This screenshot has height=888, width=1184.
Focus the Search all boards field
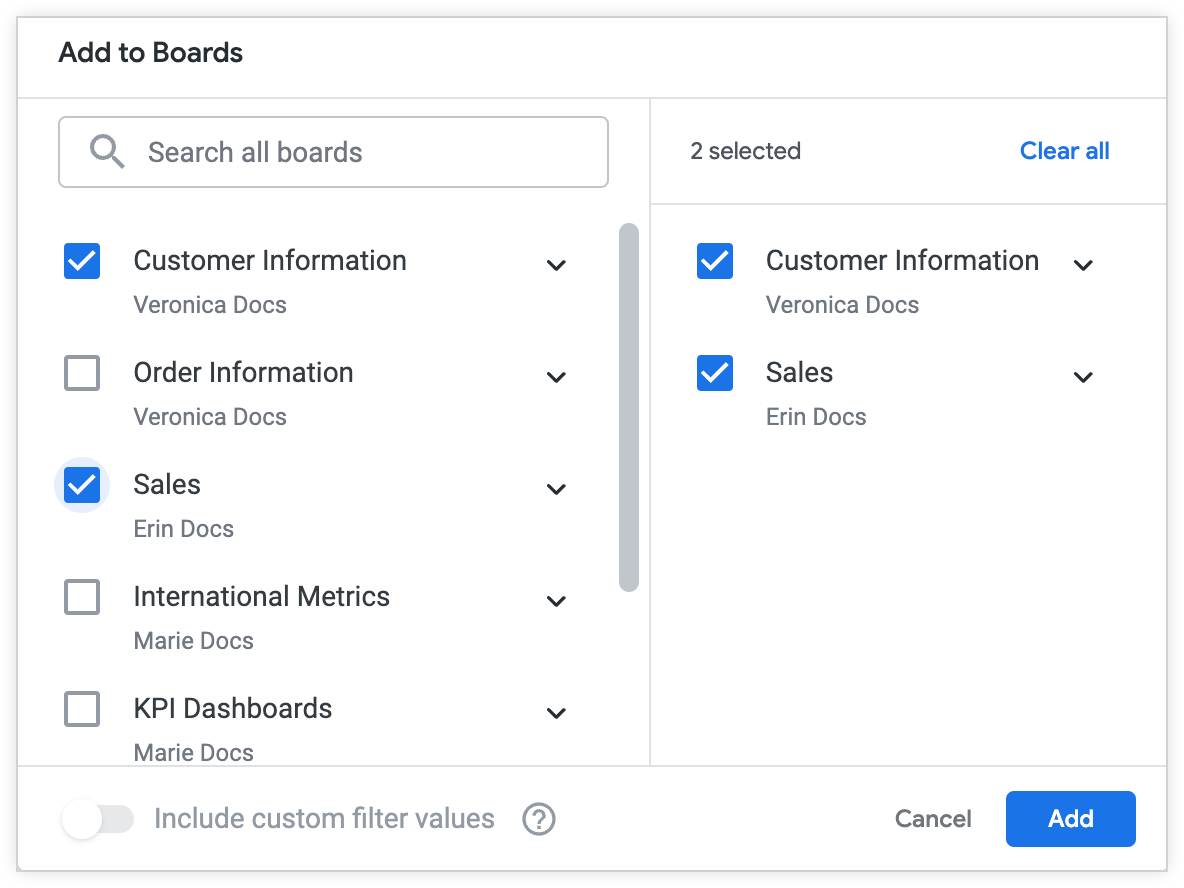pos(360,152)
